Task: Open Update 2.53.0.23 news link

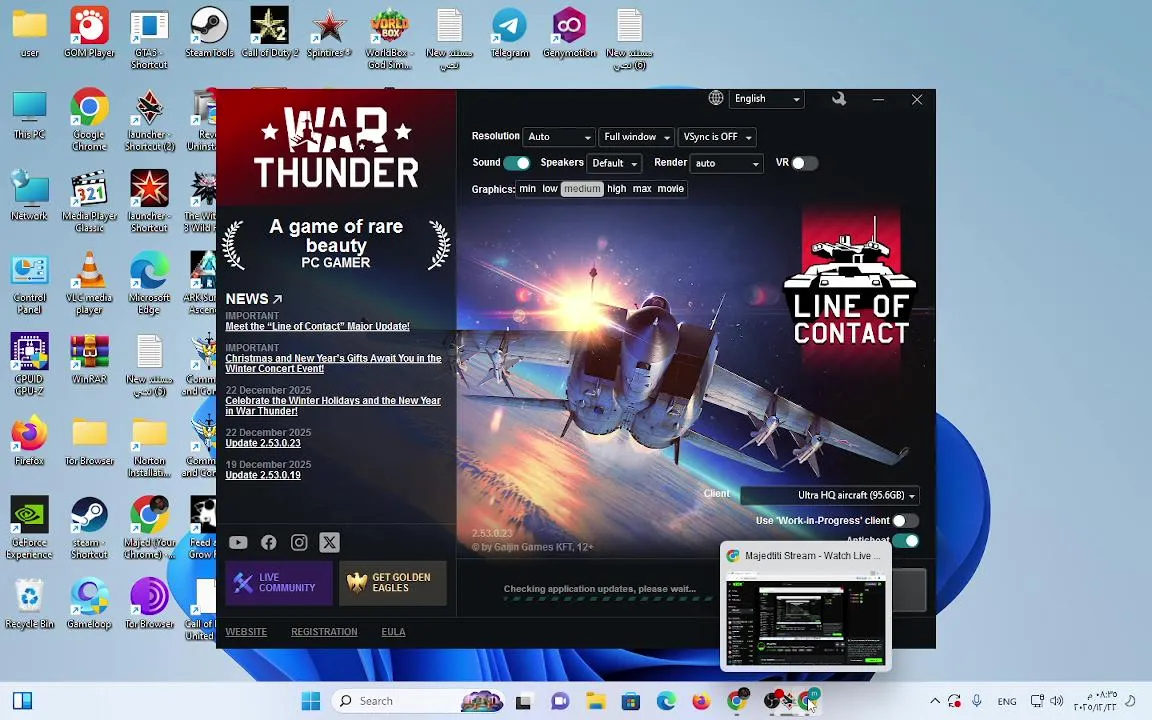Action: tap(262, 443)
